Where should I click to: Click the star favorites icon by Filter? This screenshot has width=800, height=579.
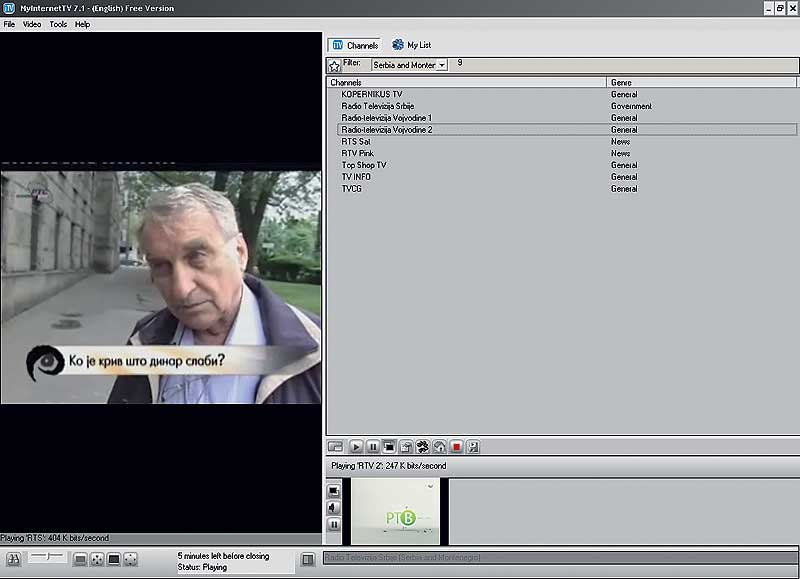pyautogui.click(x=334, y=66)
